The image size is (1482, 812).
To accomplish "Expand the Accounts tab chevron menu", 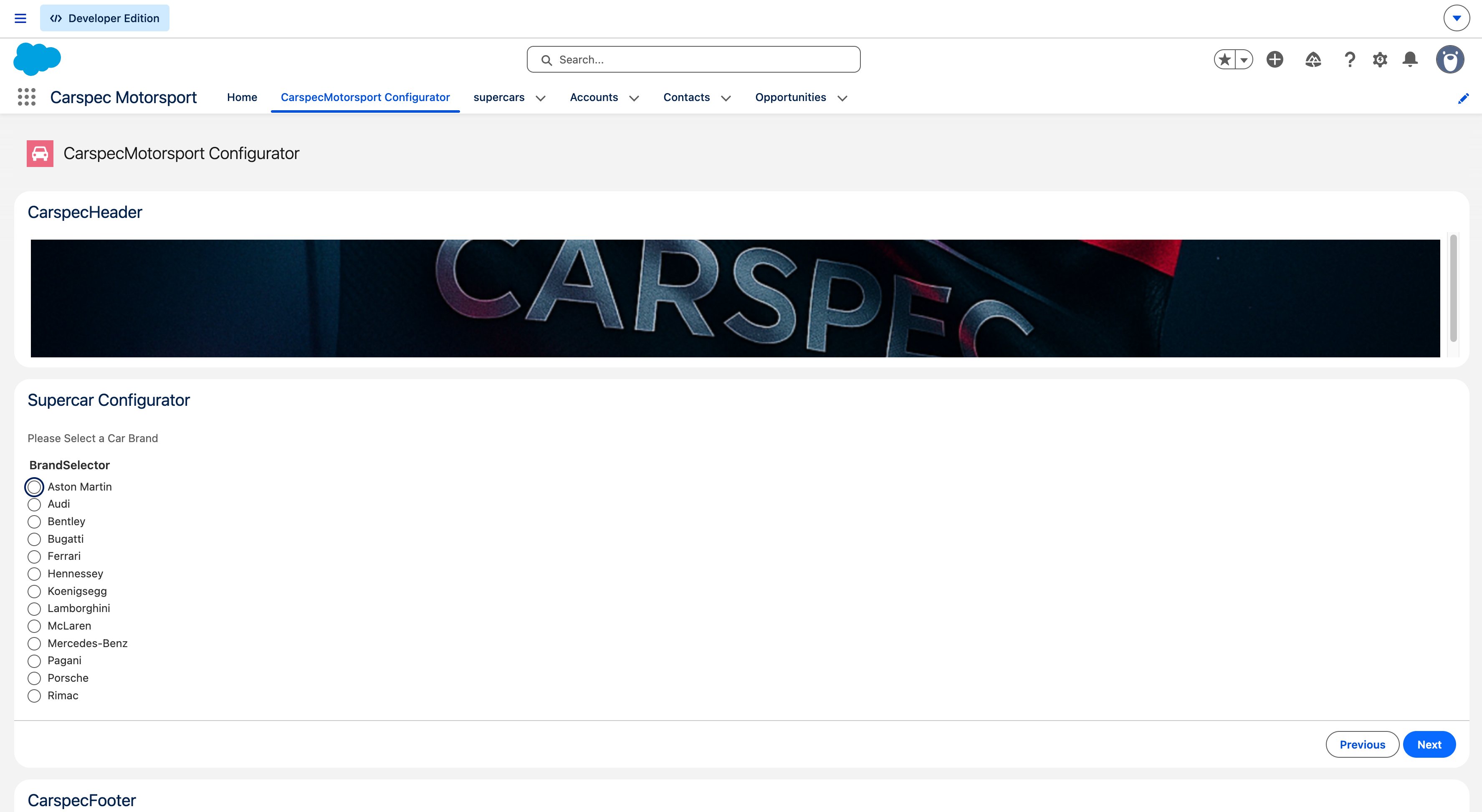I will coord(634,99).
